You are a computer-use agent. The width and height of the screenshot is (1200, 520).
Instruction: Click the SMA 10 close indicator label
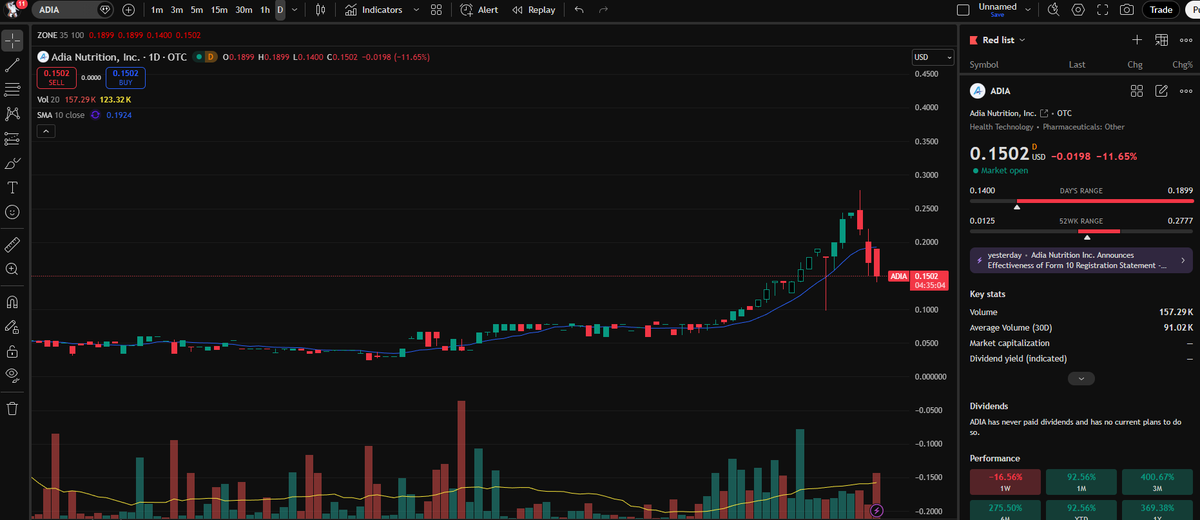coord(61,115)
